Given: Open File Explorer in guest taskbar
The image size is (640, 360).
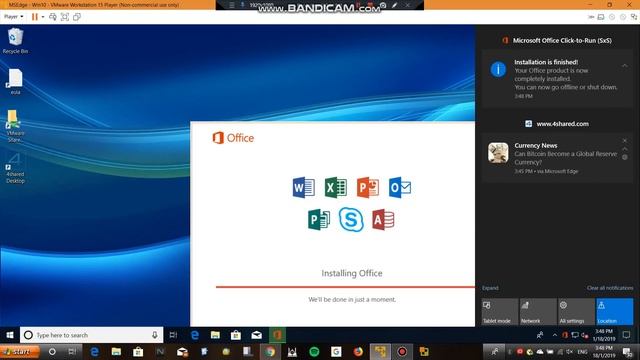Looking at the screenshot, I should (x=215, y=335).
